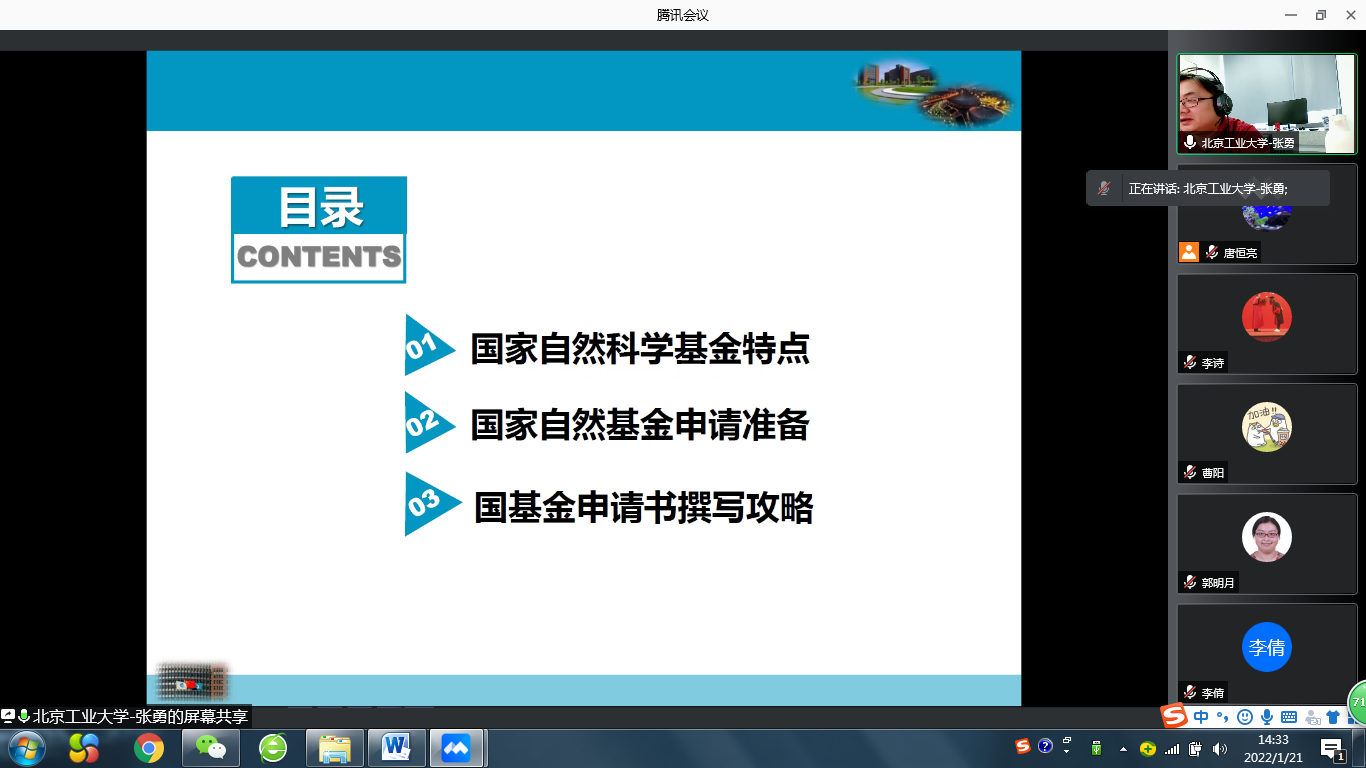Screen dimensions: 1366x768
Task: Open WeChat from the taskbar
Action: click(x=210, y=747)
